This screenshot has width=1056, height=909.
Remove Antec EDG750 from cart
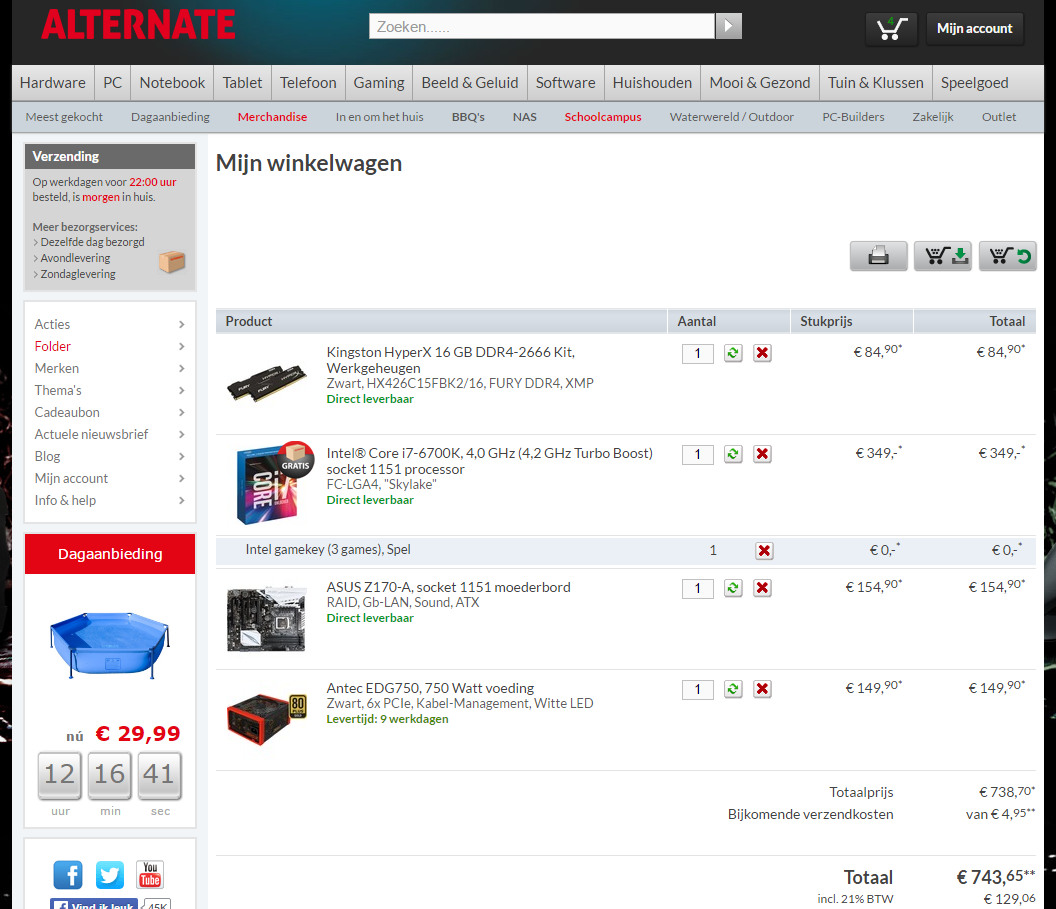click(762, 689)
